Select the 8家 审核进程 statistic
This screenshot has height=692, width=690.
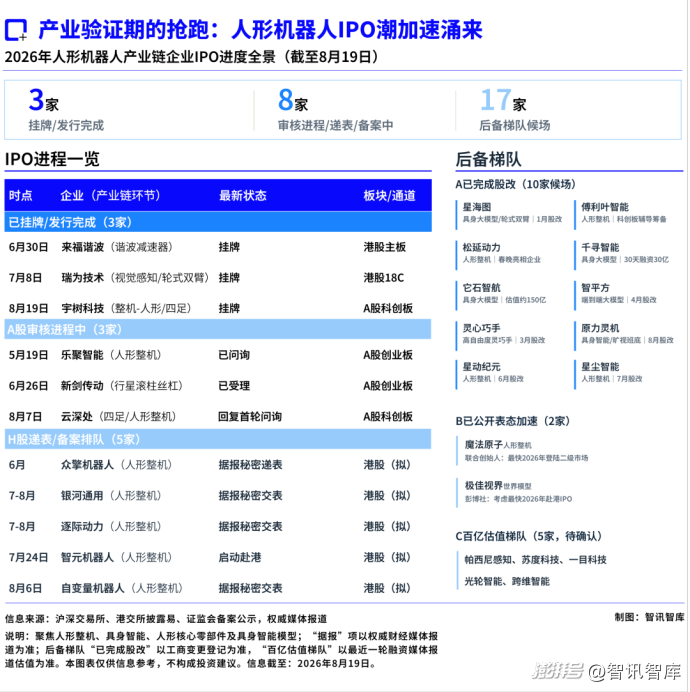[335, 109]
